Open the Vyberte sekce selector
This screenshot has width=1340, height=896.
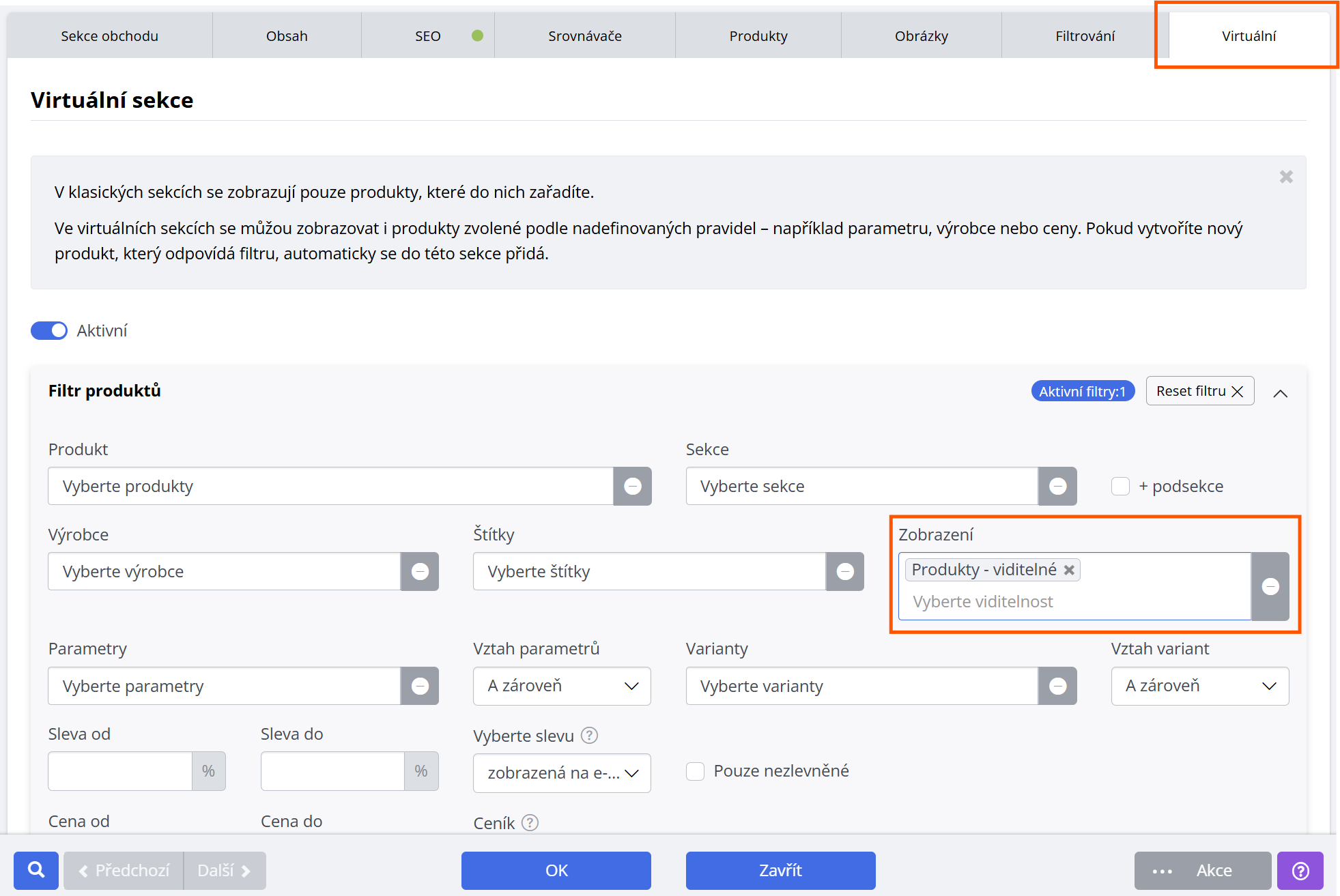tap(862, 486)
